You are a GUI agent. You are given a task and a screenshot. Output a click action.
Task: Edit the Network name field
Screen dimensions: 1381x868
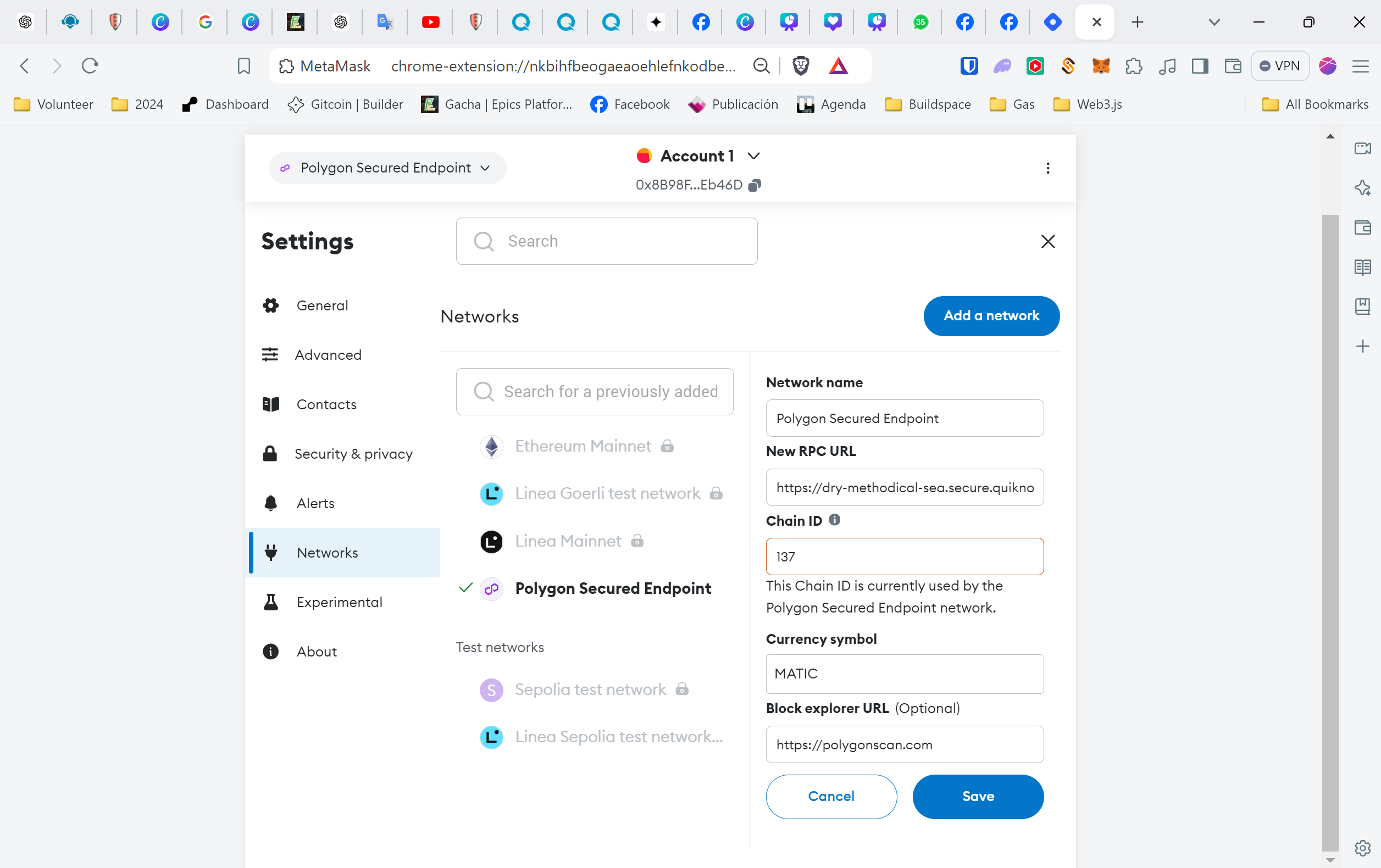905,418
